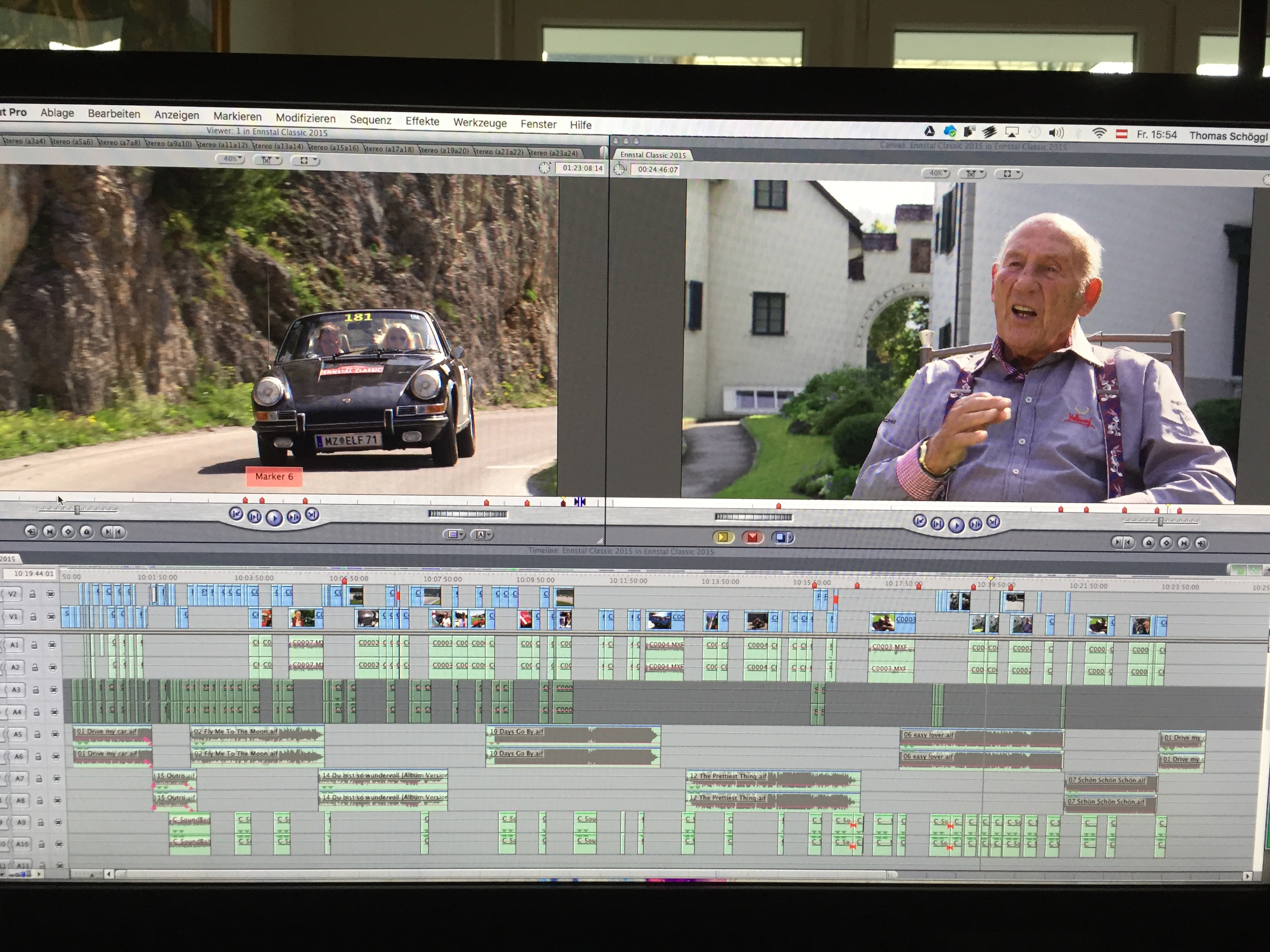Open Google Drive menu bar icon

[929, 131]
